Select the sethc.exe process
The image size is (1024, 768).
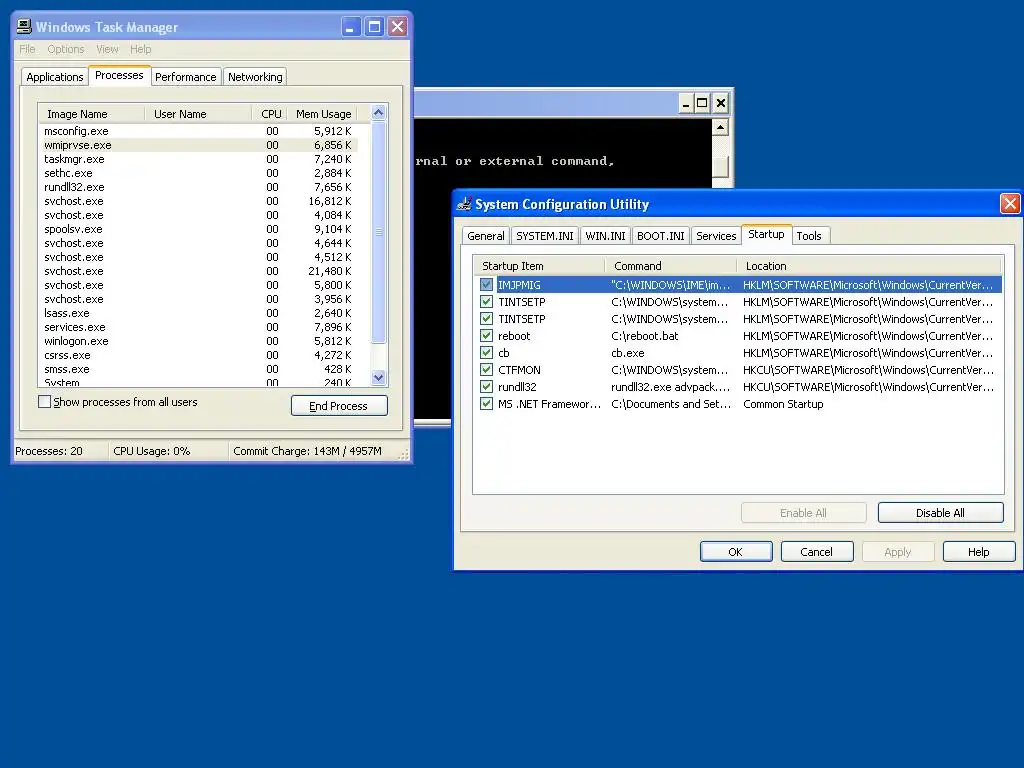click(x=199, y=173)
